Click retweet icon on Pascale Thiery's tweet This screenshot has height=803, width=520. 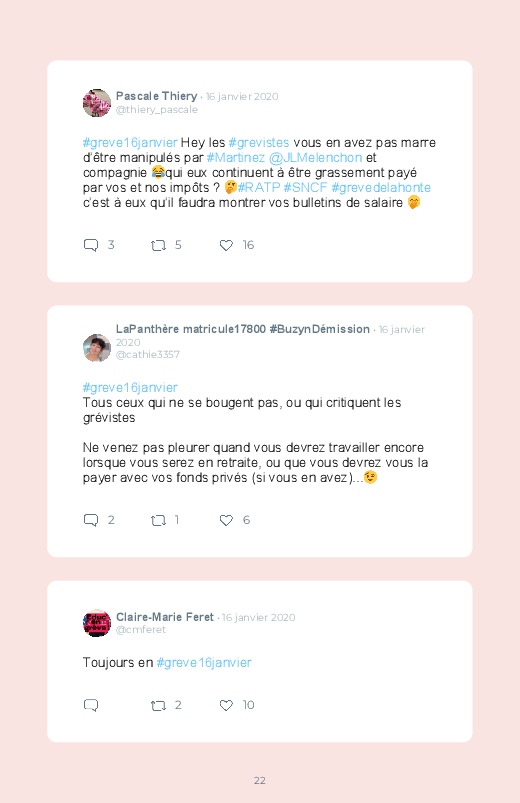[158, 246]
